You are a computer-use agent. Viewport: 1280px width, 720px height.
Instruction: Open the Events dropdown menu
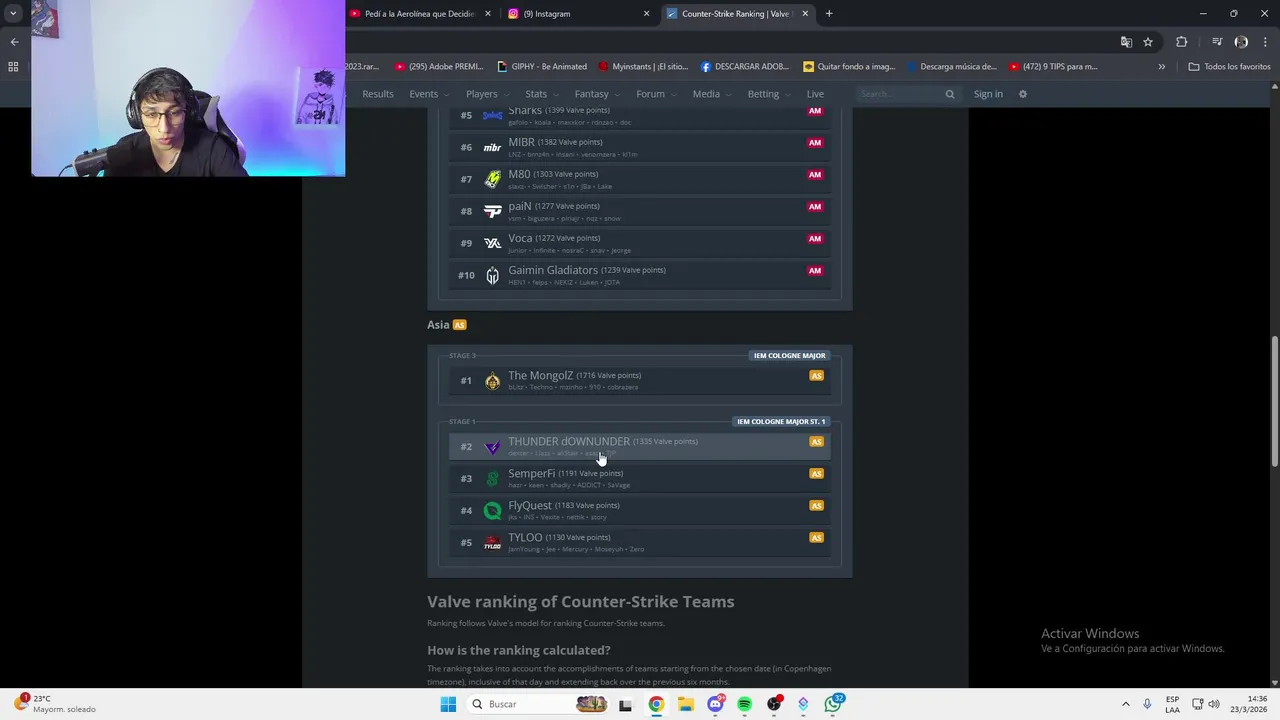click(x=429, y=94)
